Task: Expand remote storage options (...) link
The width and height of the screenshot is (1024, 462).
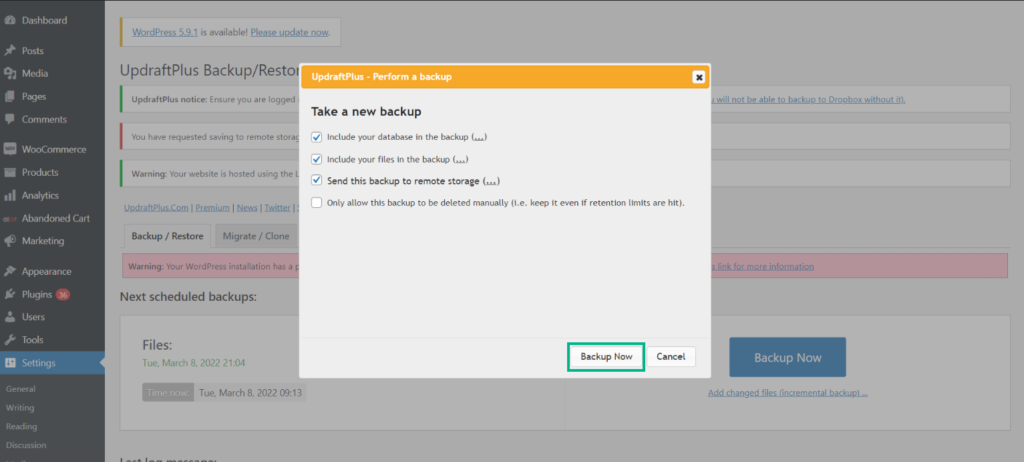Action: click(492, 181)
